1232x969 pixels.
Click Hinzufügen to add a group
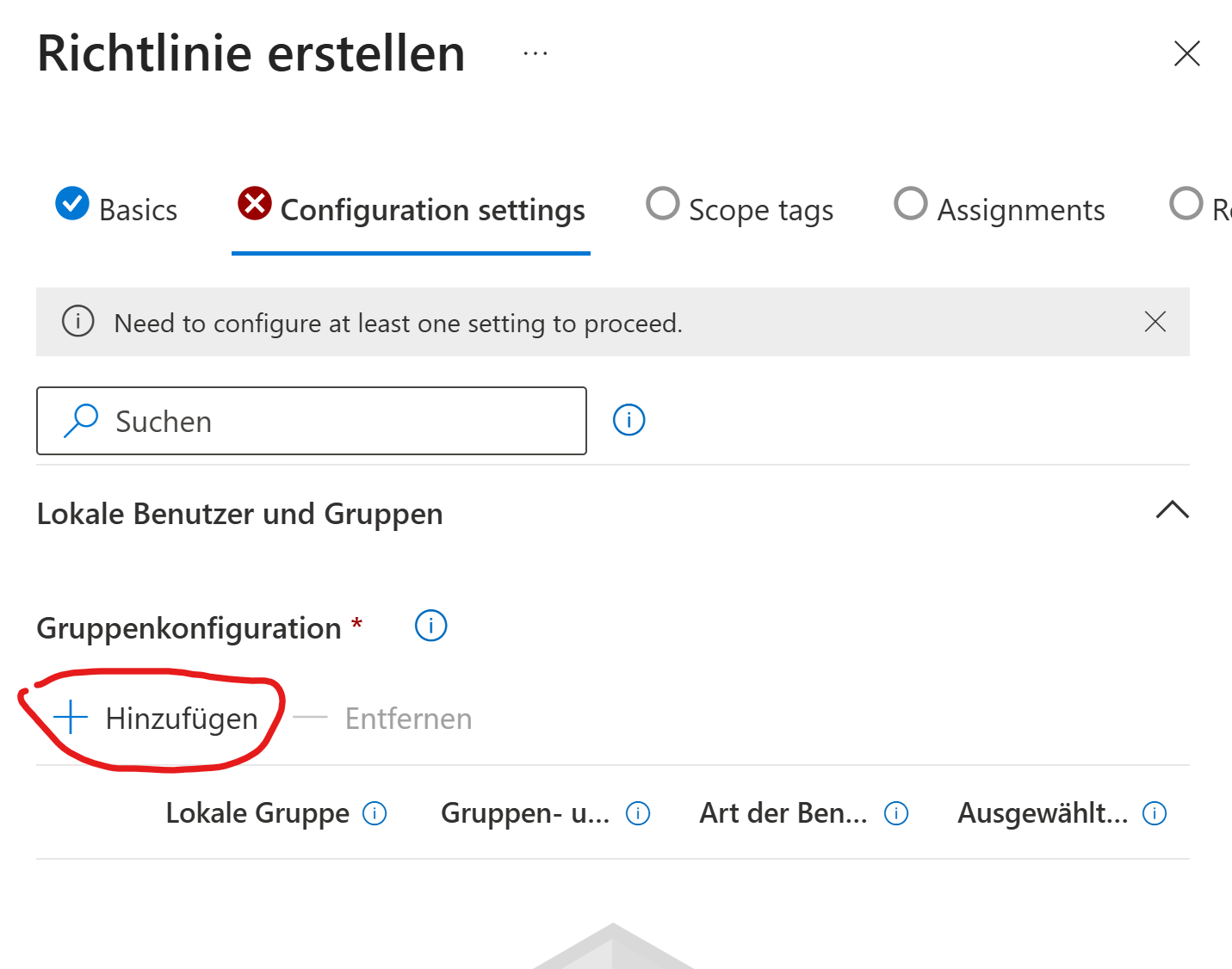coord(157,718)
